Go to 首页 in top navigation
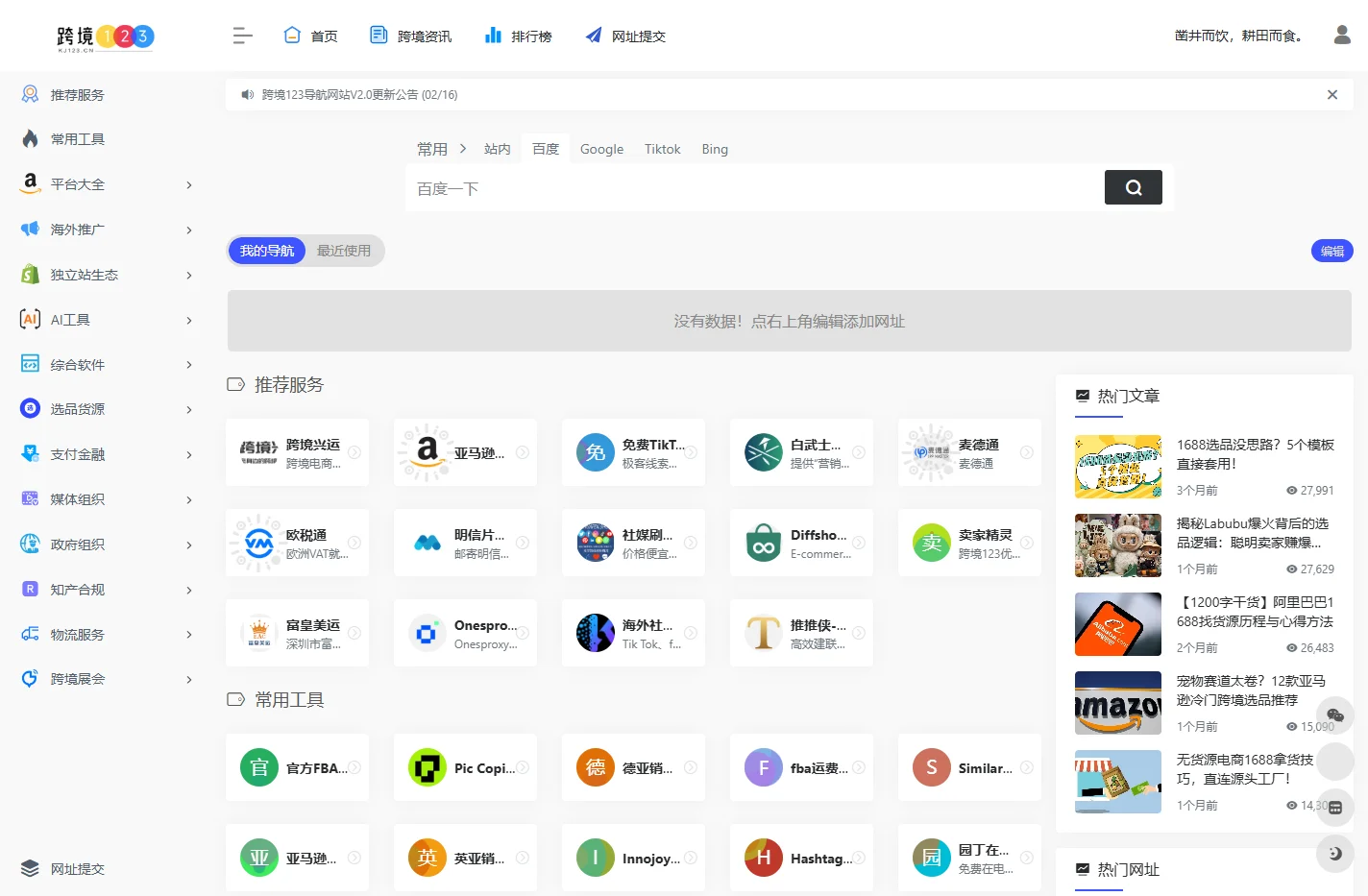1368x896 pixels. (x=310, y=36)
